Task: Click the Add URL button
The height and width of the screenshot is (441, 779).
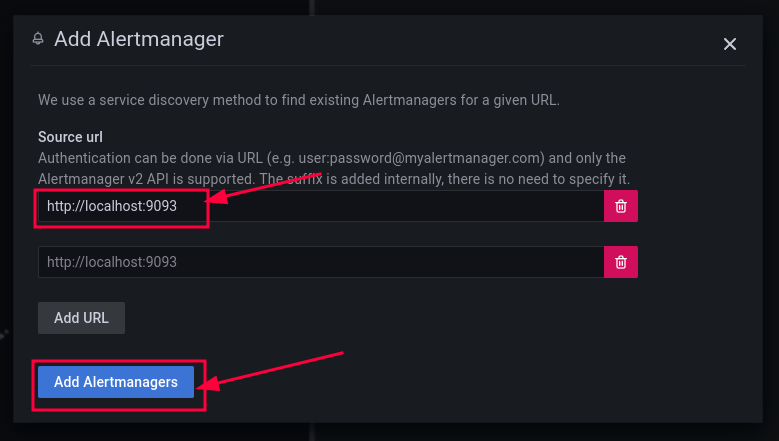Action: coord(81,317)
